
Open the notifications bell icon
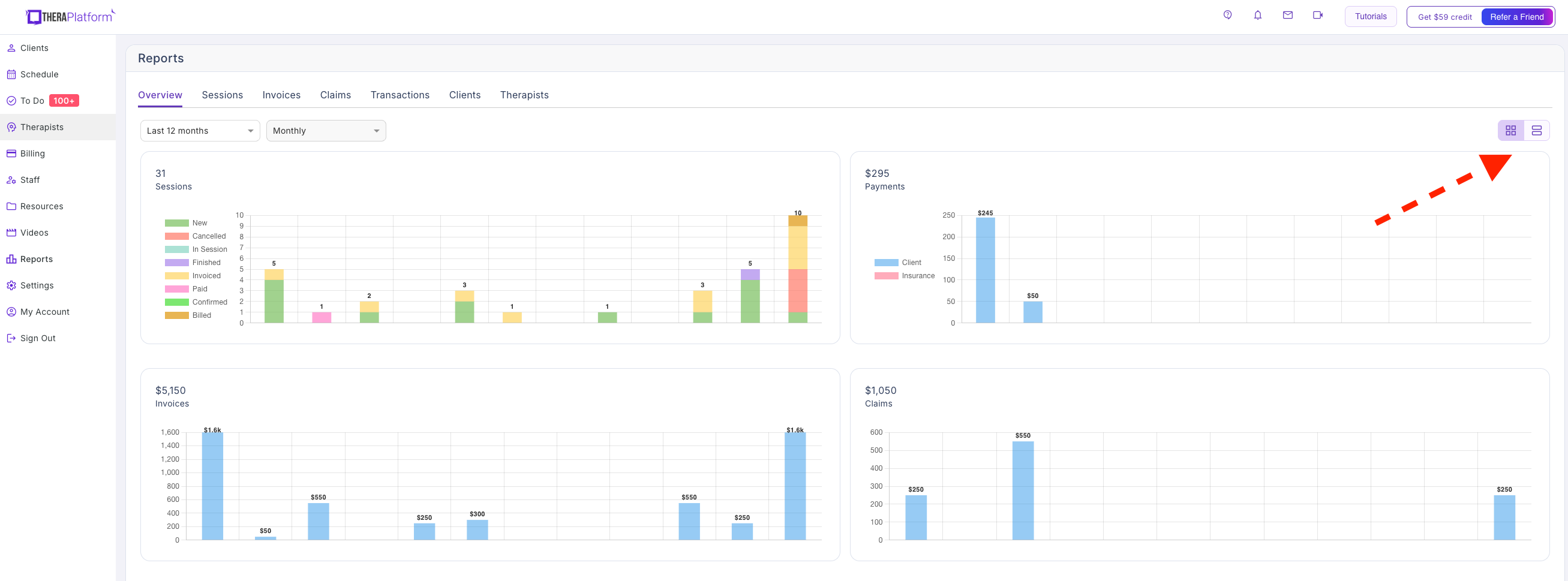click(x=1257, y=15)
